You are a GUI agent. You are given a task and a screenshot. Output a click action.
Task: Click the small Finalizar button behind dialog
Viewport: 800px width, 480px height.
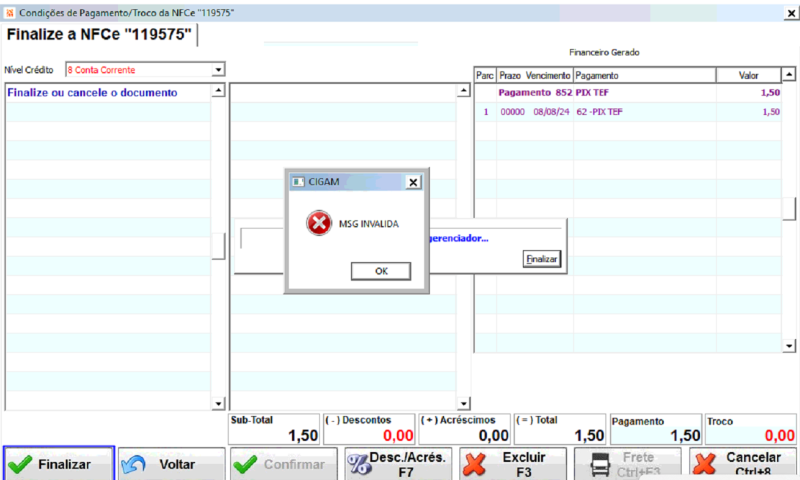pos(541,259)
